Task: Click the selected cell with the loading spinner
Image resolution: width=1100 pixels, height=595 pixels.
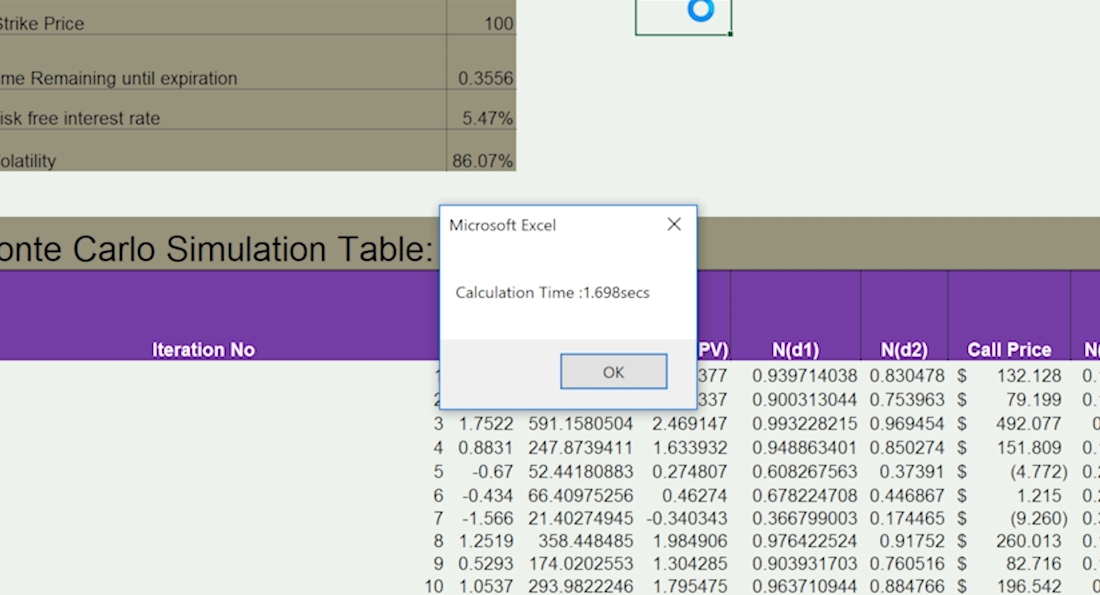Action: click(x=683, y=16)
